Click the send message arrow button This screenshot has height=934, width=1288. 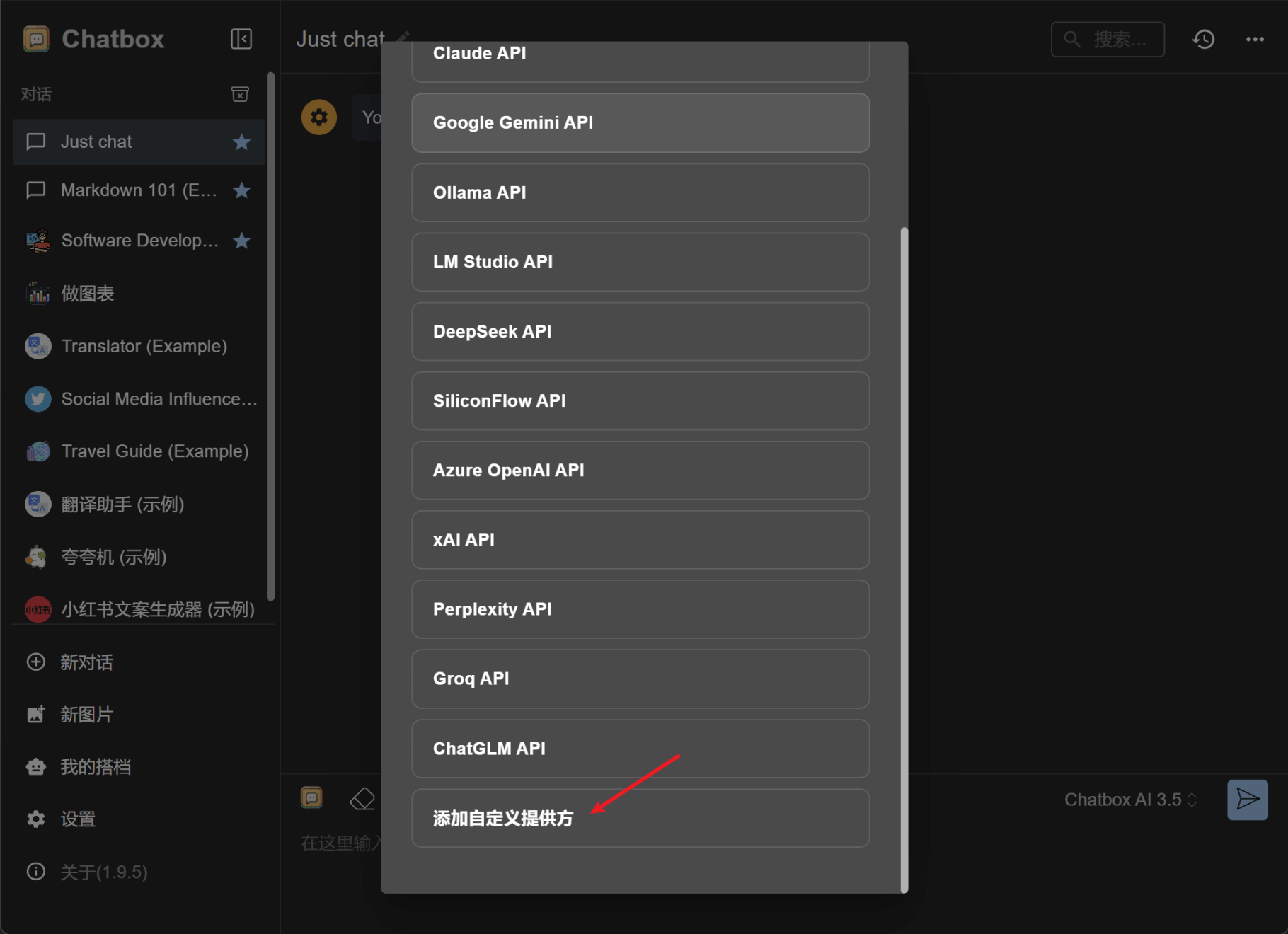coord(1247,800)
